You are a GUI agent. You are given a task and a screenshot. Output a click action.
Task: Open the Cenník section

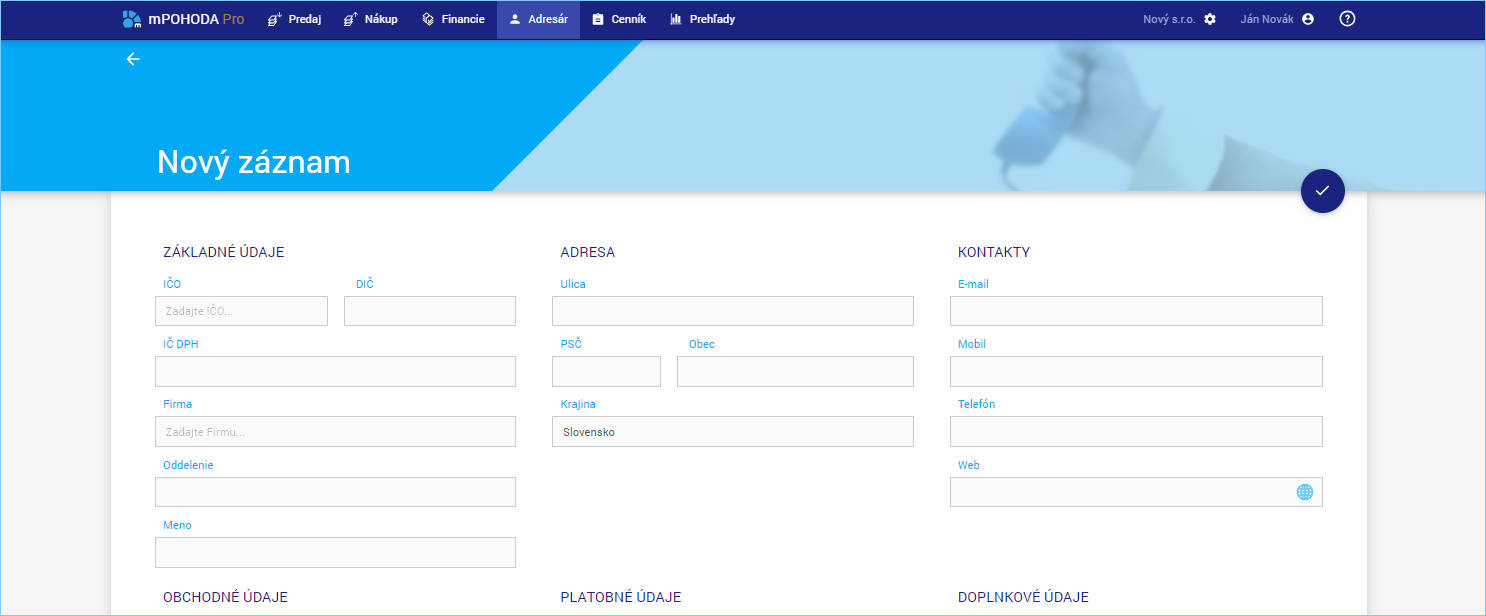click(619, 19)
